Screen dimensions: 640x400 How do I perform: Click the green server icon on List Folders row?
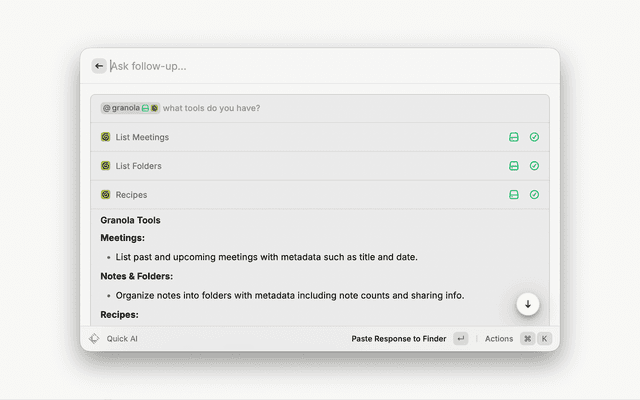pos(514,166)
